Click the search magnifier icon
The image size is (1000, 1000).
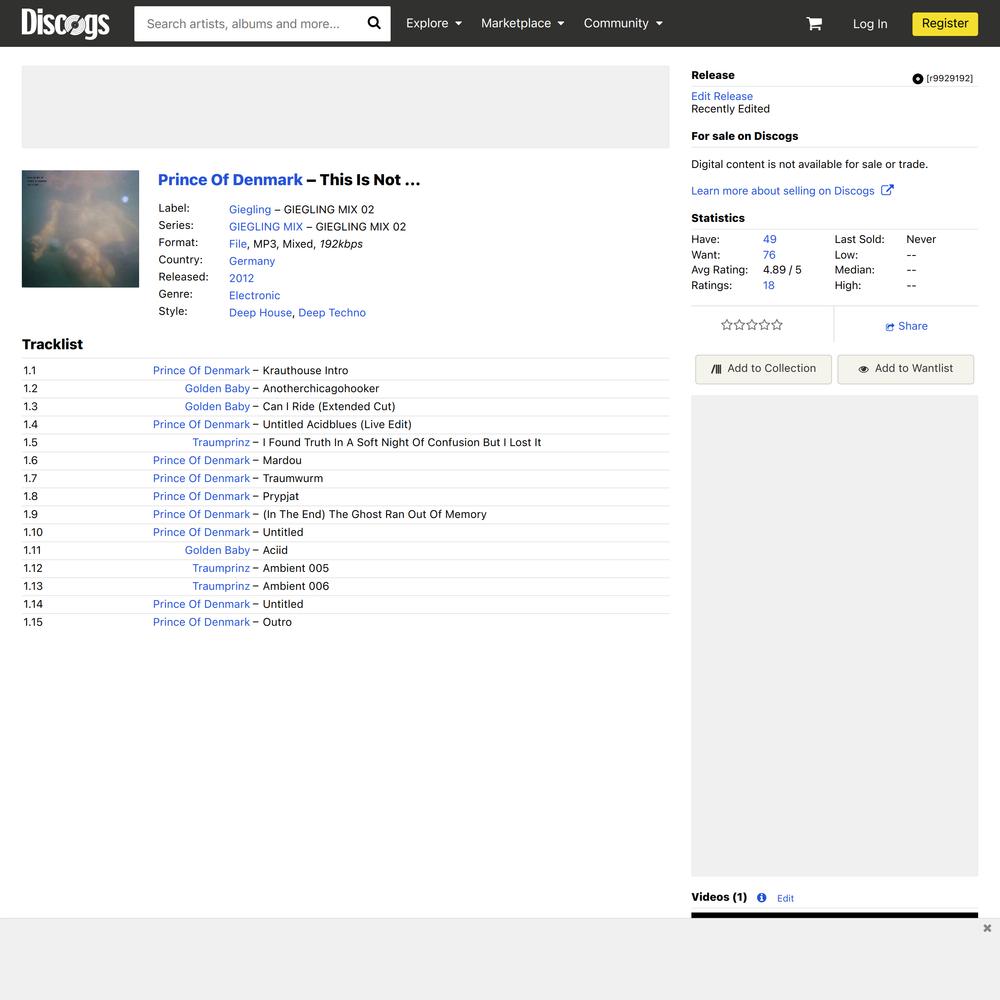(374, 23)
